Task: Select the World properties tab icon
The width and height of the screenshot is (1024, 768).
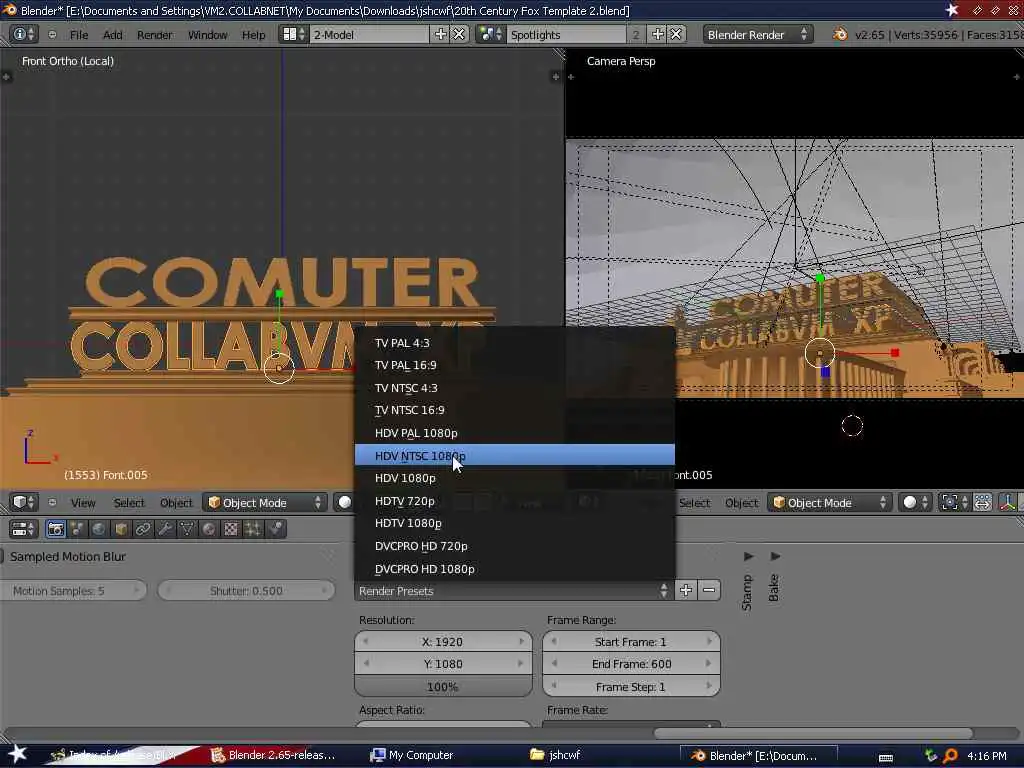Action: [99, 529]
